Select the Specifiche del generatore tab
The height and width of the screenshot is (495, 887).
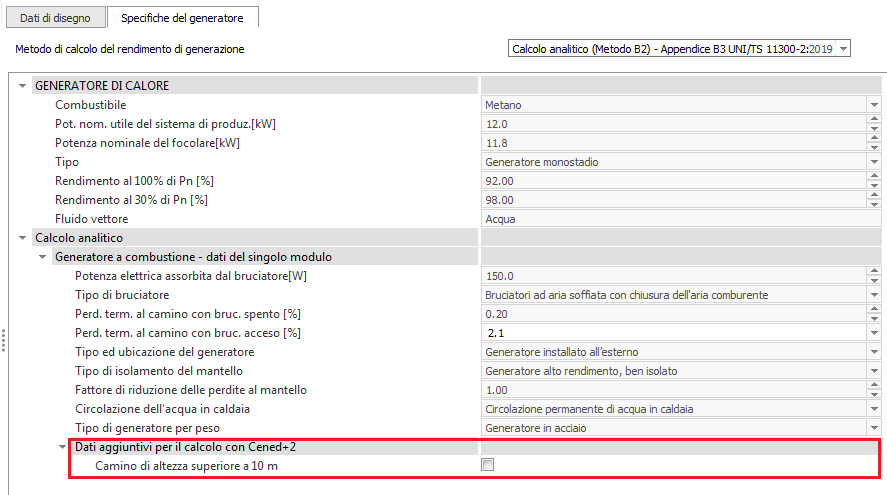(182, 18)
